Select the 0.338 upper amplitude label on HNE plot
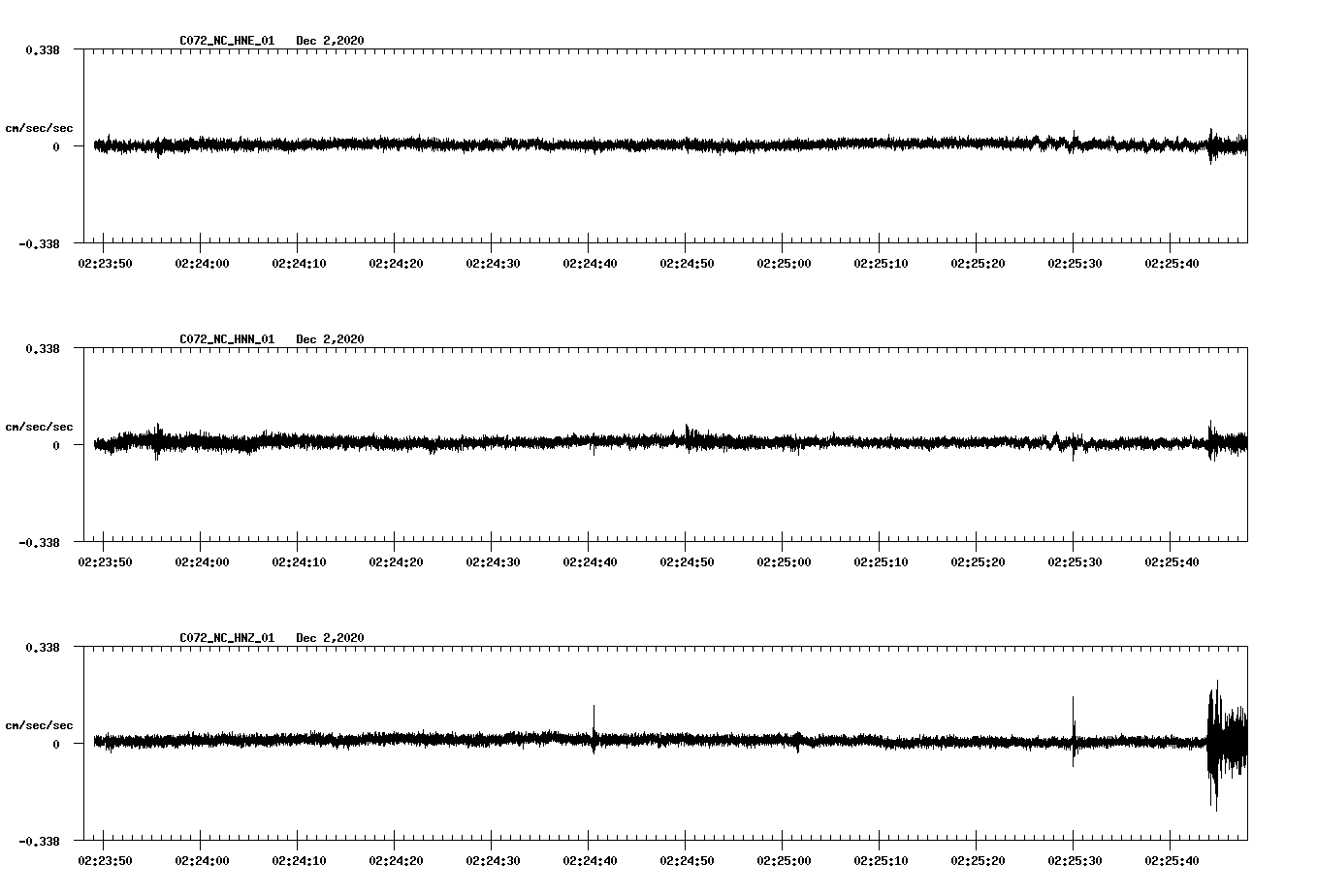 pos(43,48)
